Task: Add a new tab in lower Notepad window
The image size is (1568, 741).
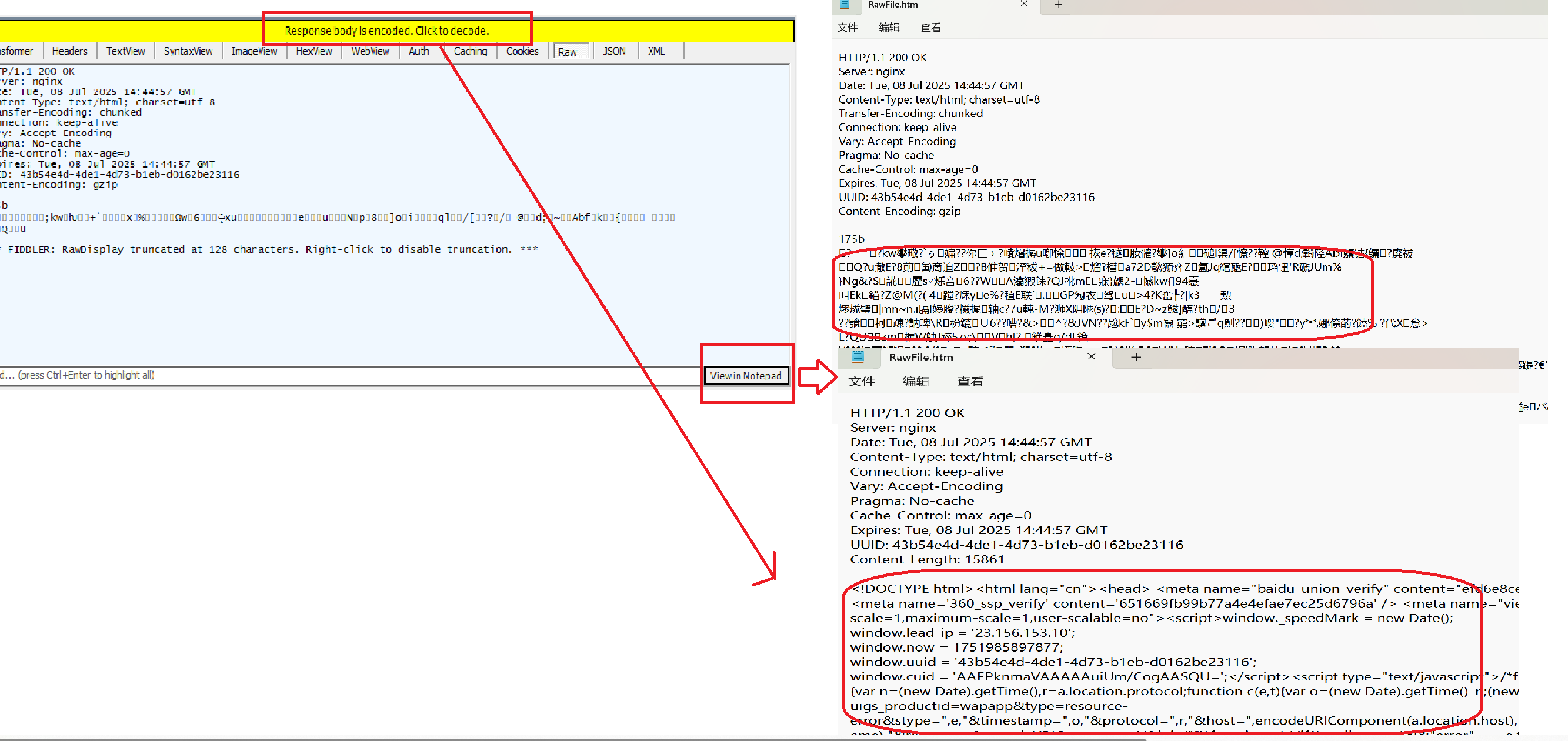Action: 1135,357
